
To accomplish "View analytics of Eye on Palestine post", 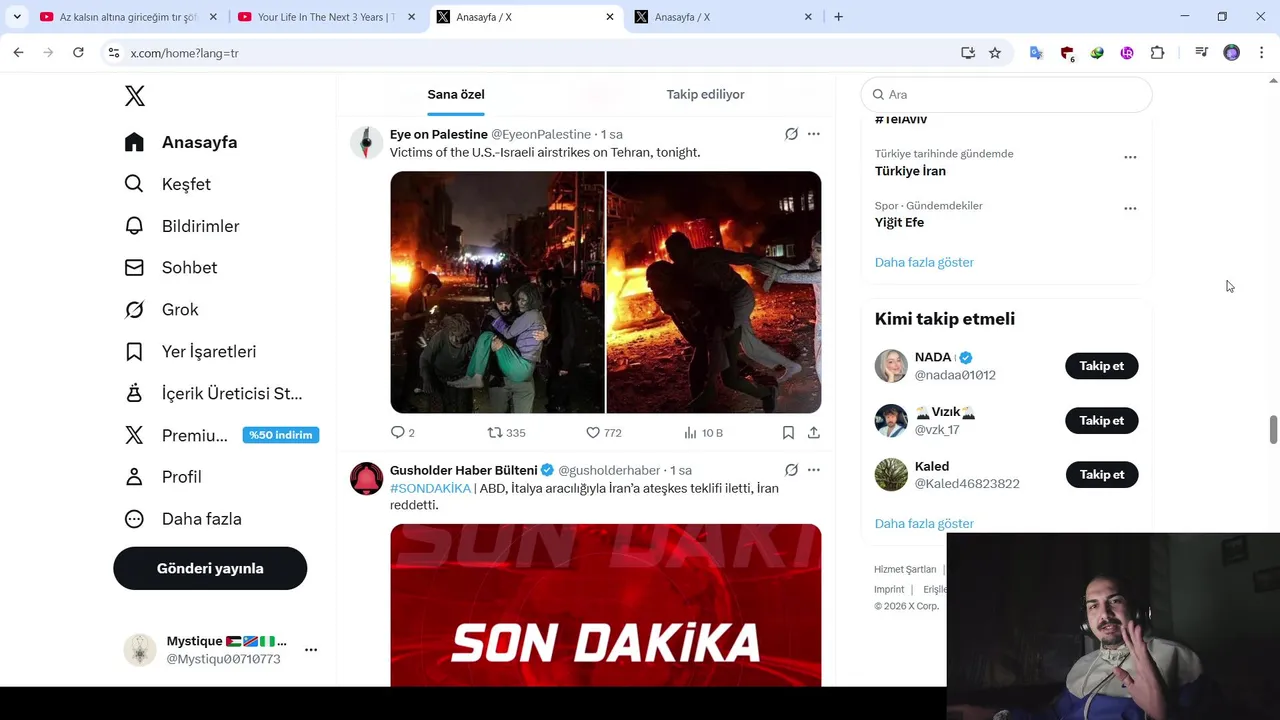I will 703,433.
